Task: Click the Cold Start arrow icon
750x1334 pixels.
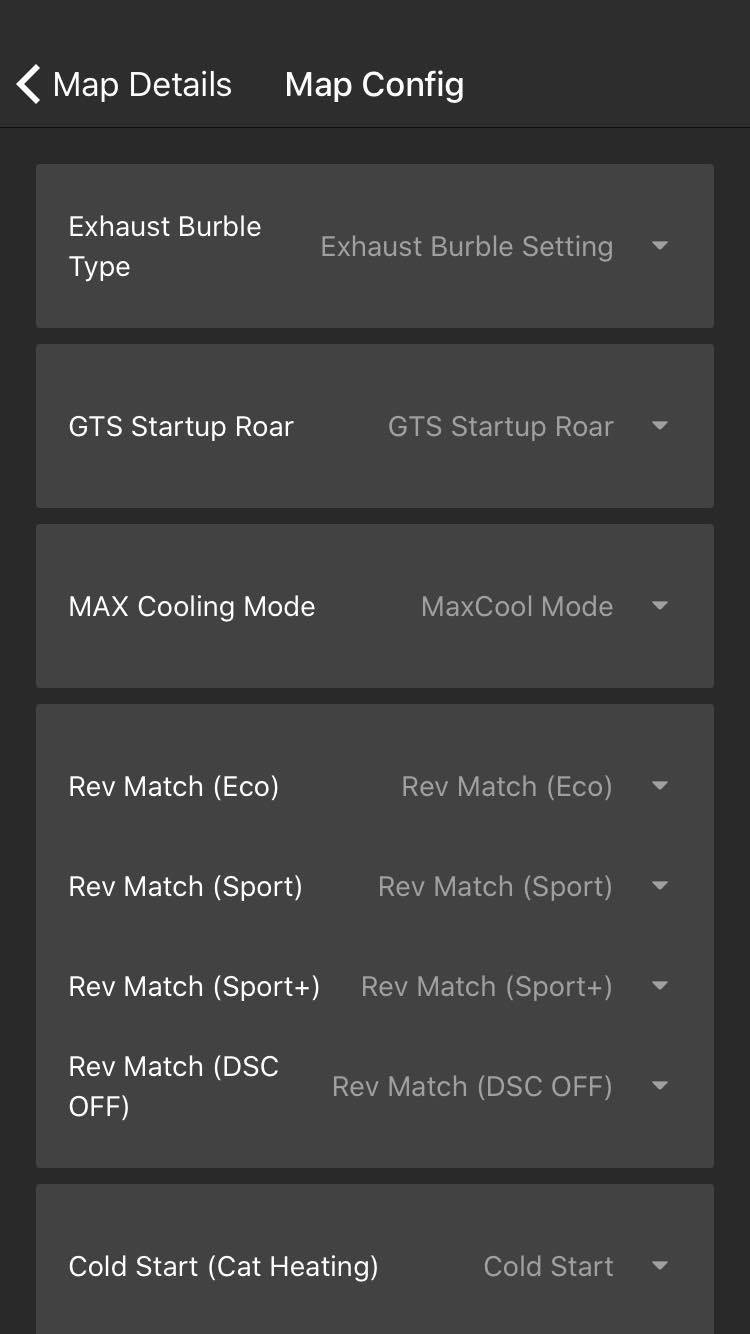Action: 660,1266
